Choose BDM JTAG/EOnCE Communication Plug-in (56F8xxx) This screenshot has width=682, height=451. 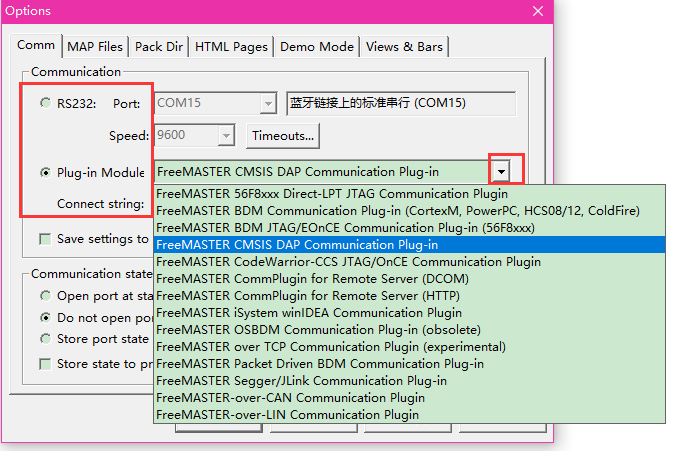[410, 227]
